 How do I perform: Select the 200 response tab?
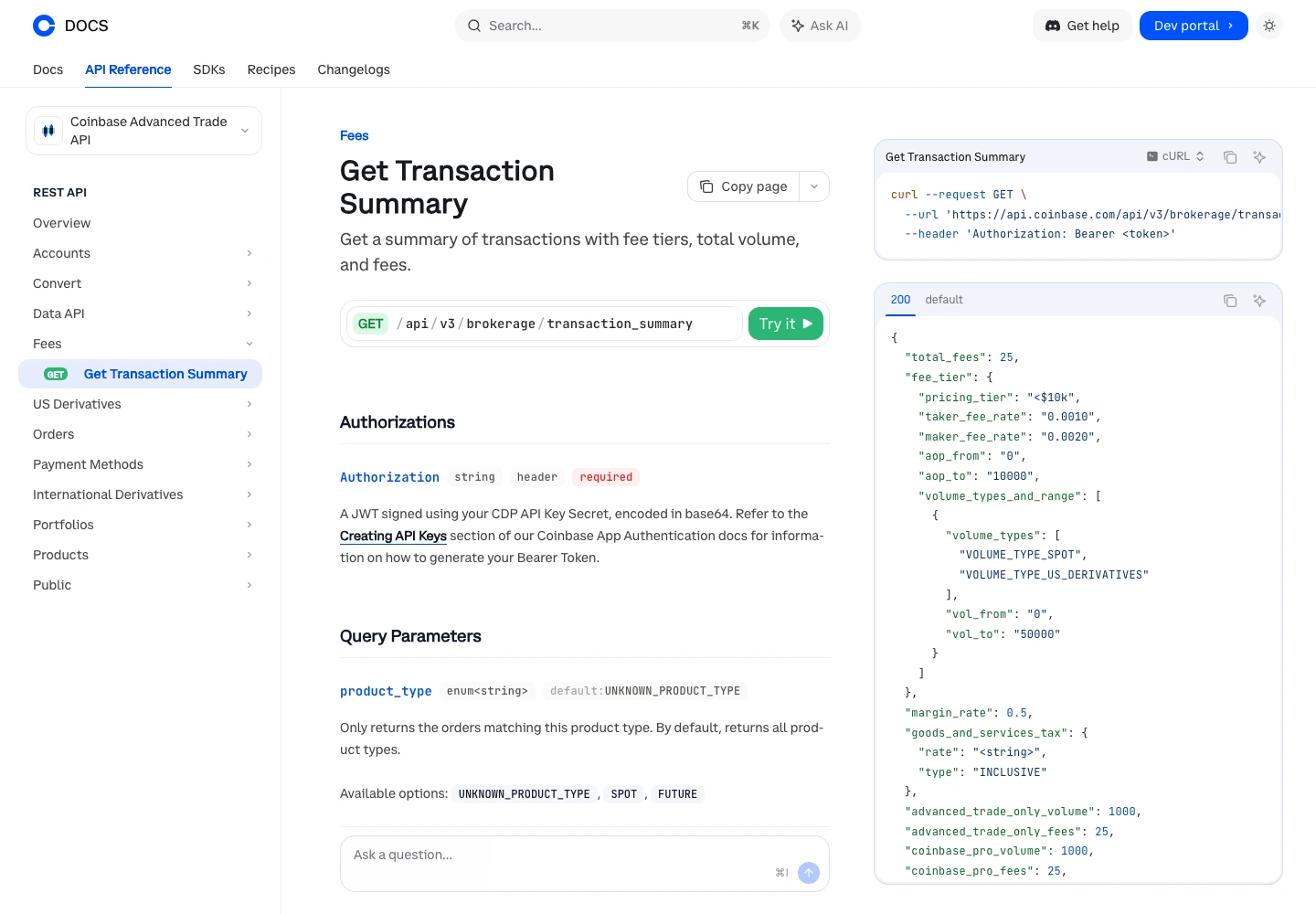900,300
